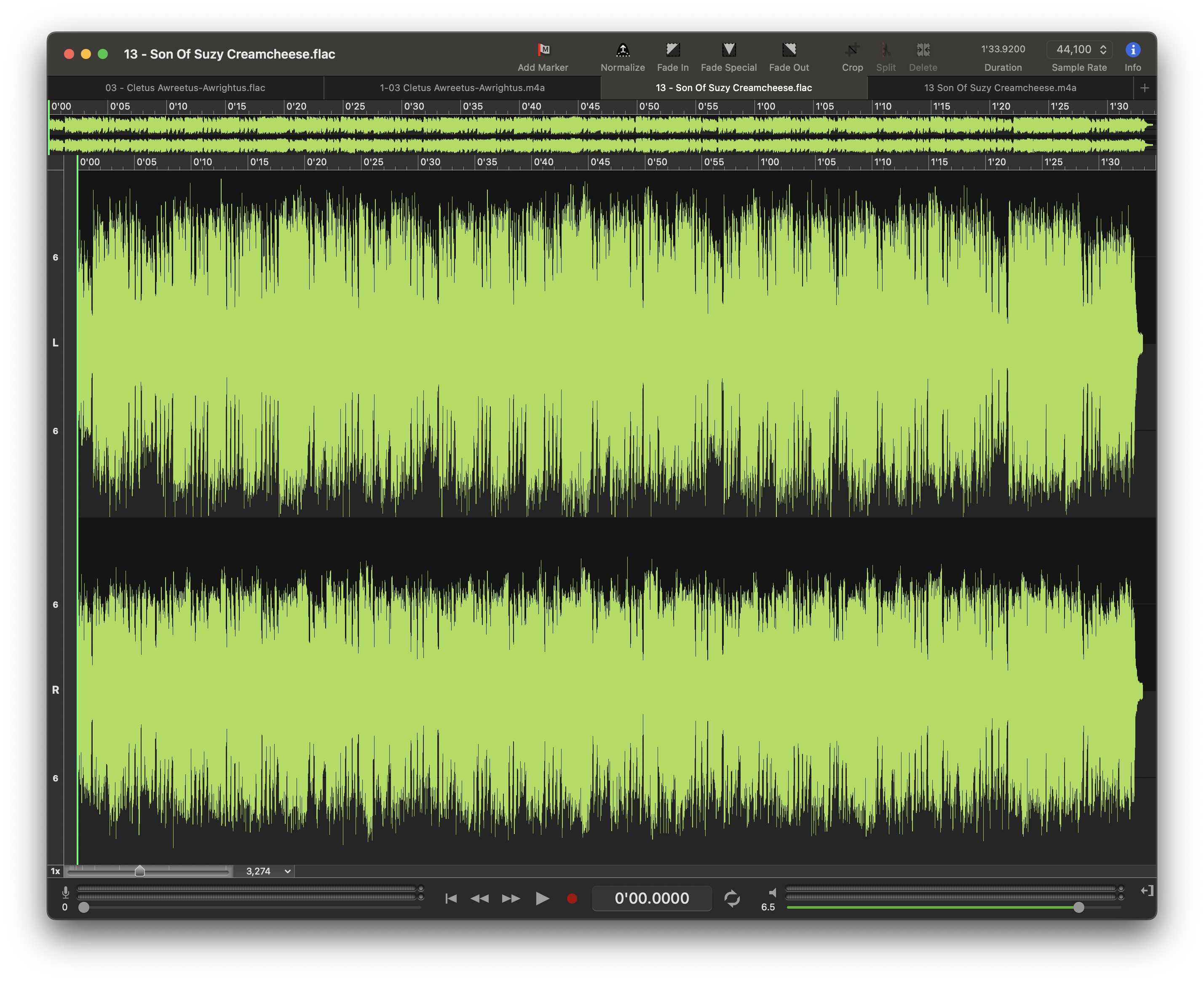Crop the audio selection
The width and height of the screenshot is (1204, 982).
coord(852,55)
